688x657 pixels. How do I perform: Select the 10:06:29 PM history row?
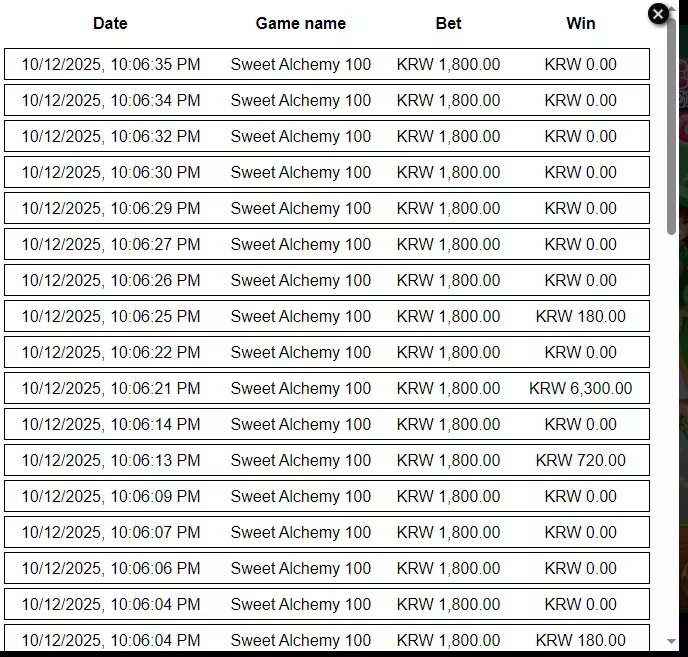pos(327,208)
